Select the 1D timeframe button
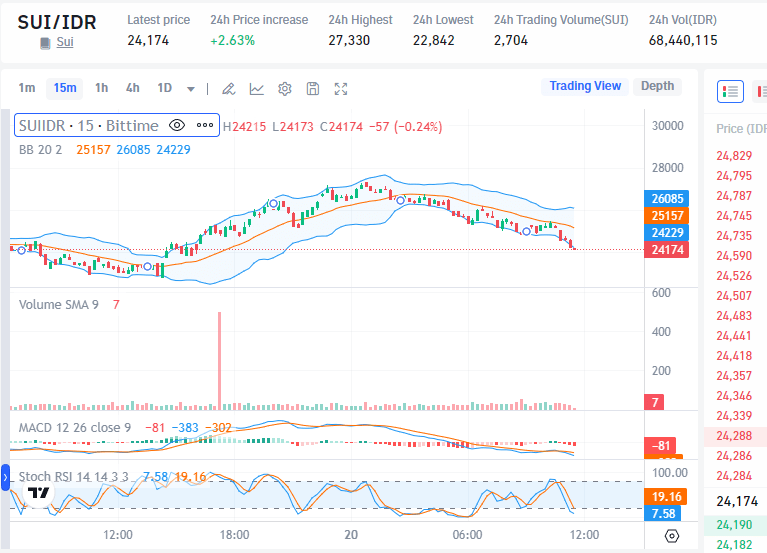The height and width of the screenshot is (553, 767). pos(164,88)
